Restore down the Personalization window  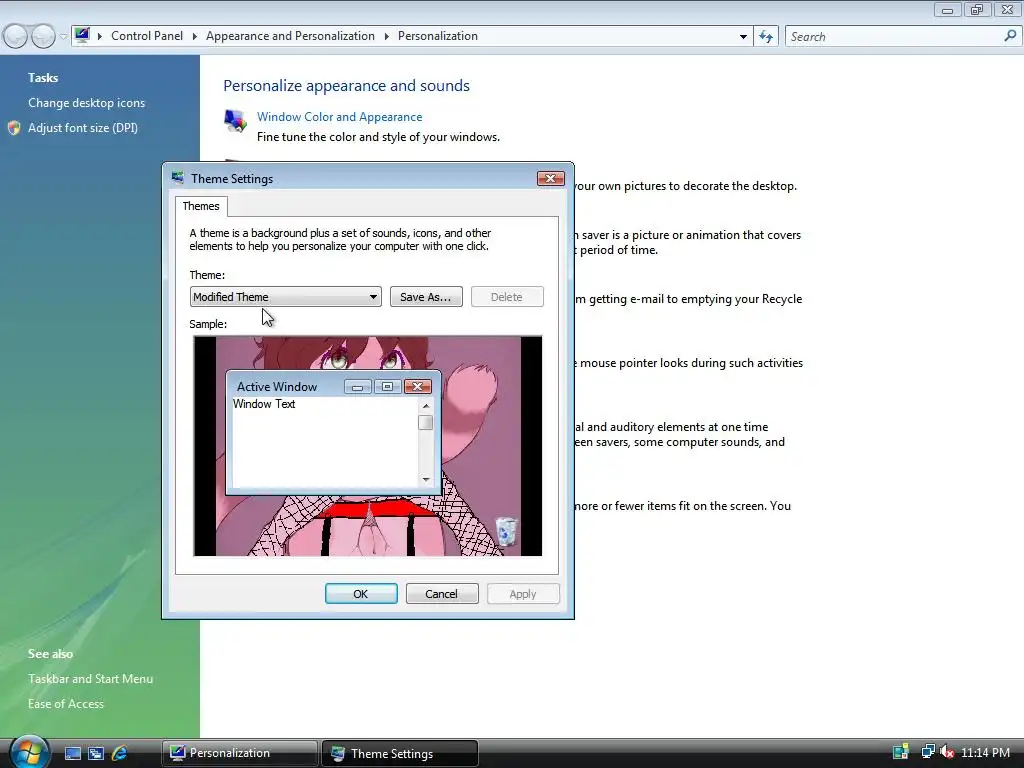[x=977, y=9]
